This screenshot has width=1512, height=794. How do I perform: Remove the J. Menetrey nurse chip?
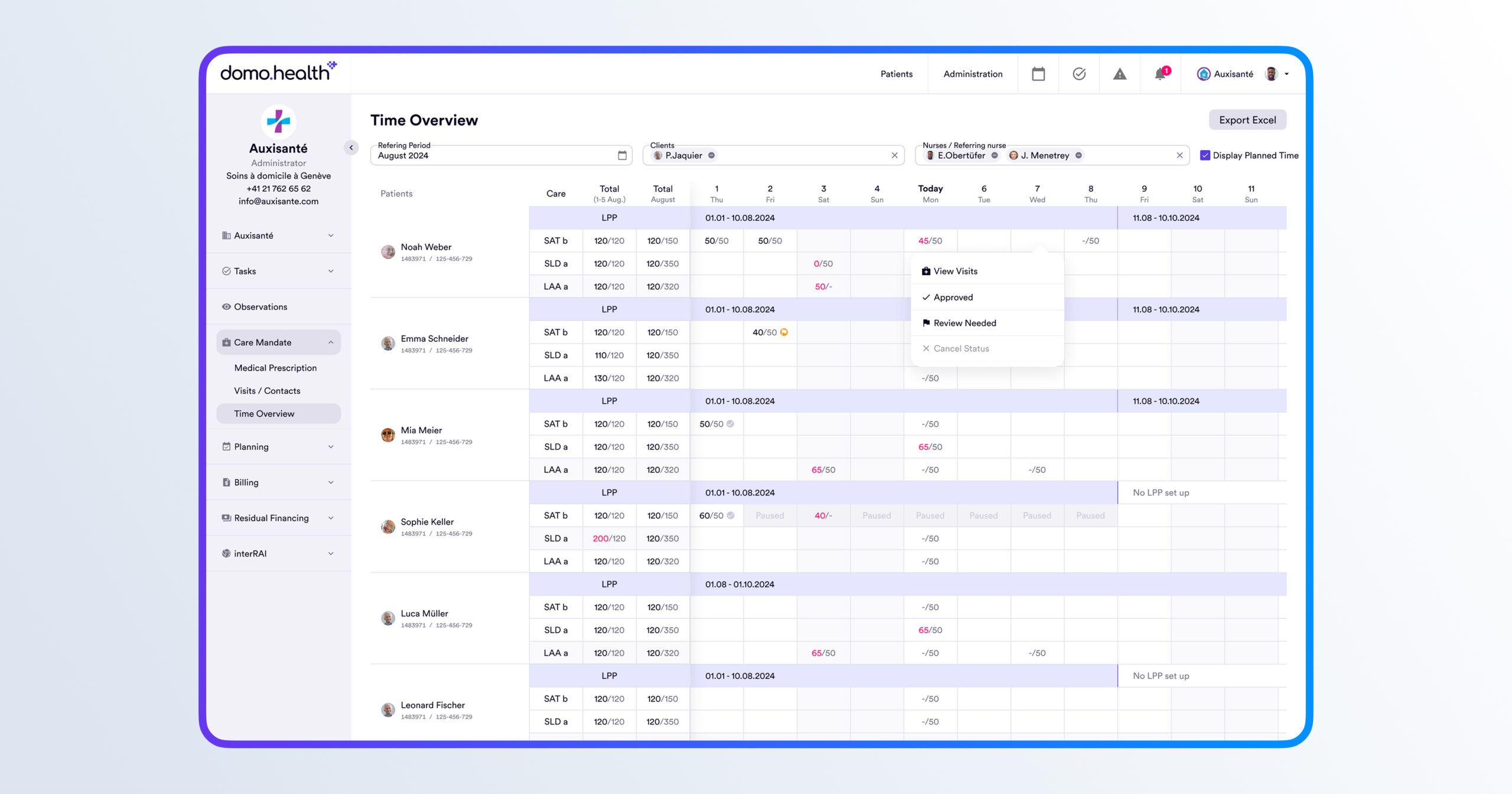(1078, 155)
